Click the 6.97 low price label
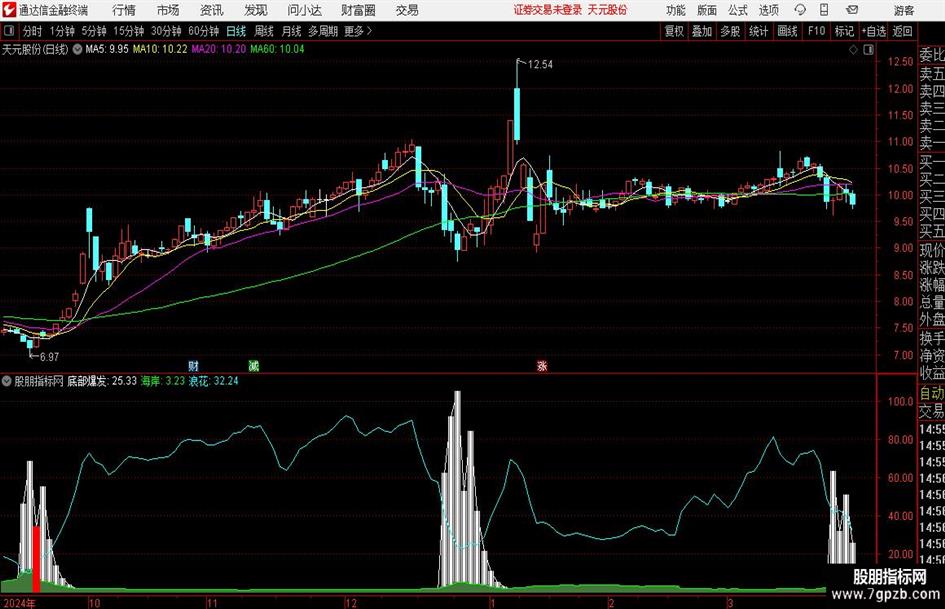Screen dimensions: 945x609 pyautogui.click(x=49, y=357)
